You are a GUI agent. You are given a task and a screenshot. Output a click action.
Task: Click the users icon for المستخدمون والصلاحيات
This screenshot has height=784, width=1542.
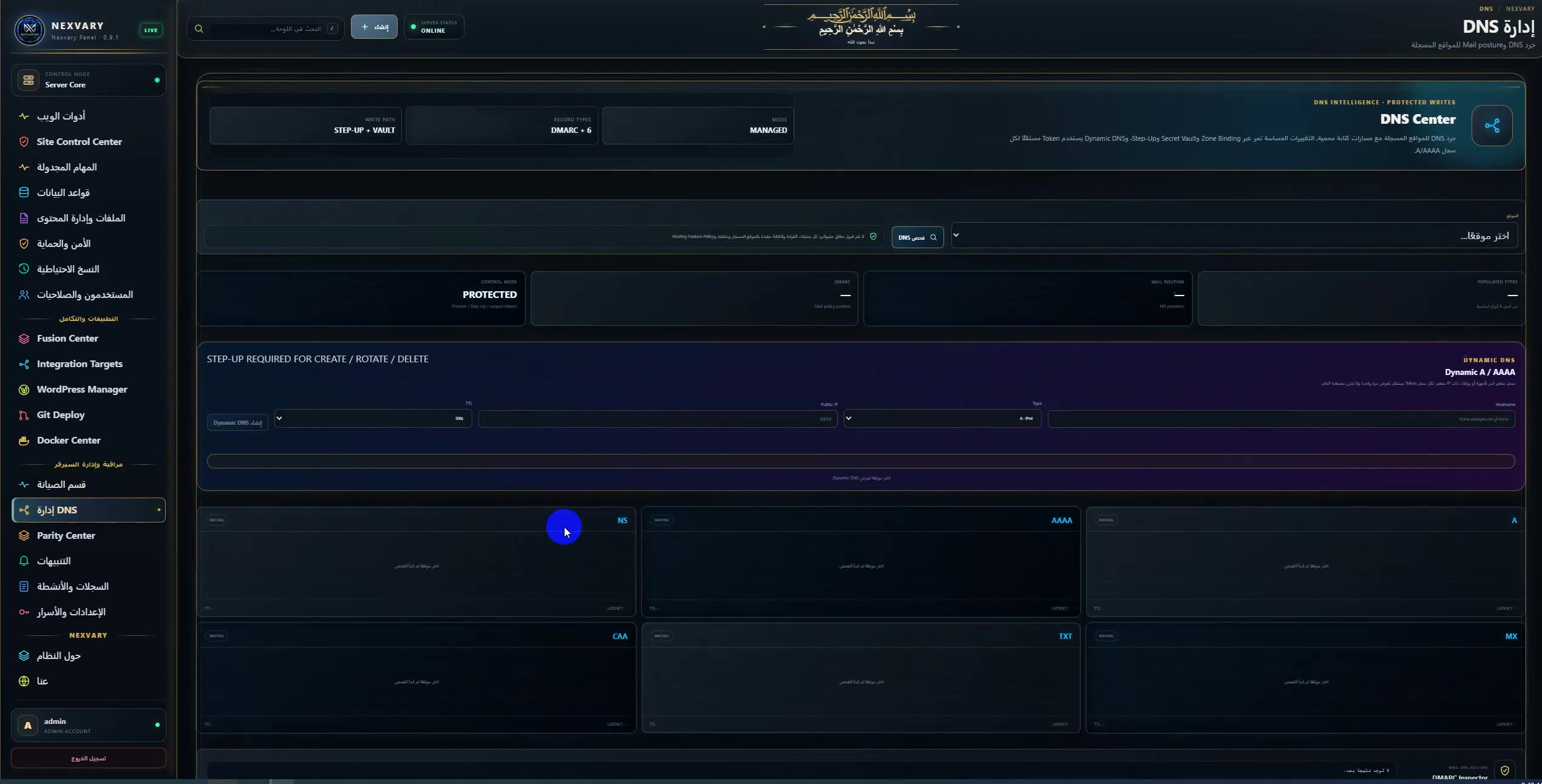click(x=24, y=294)
